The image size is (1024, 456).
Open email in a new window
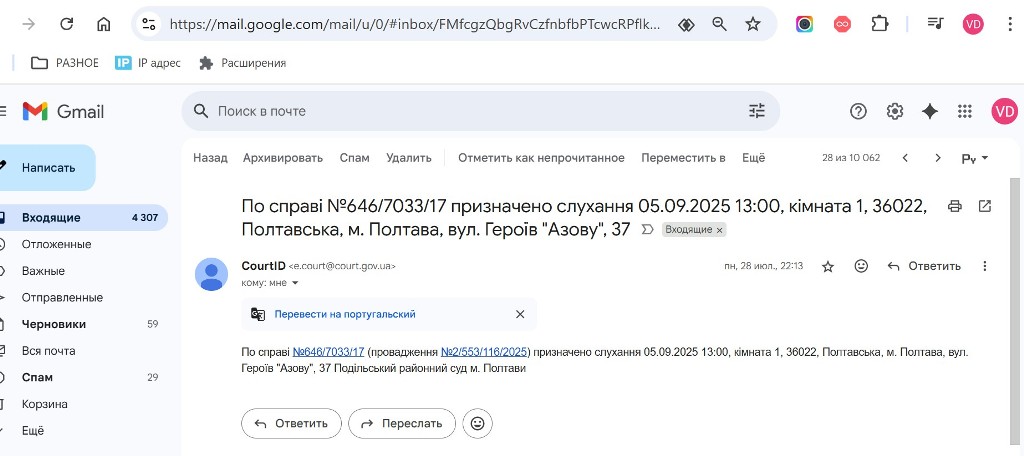click(x=985, y=206)
